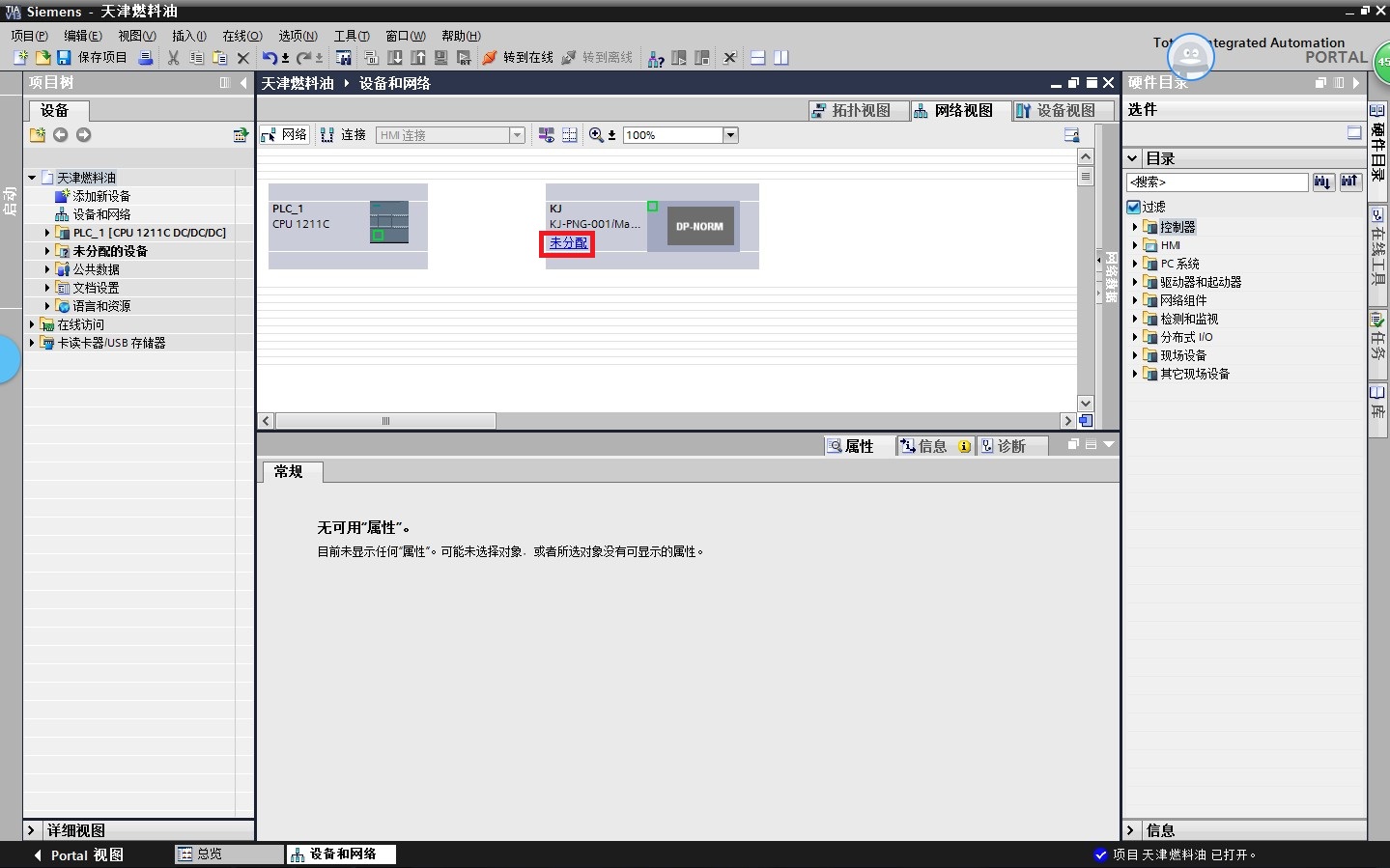Toggle the 网络 networking mode button
The height and width of the screenshot is (868, 1390).
click(x=284, y=135)
